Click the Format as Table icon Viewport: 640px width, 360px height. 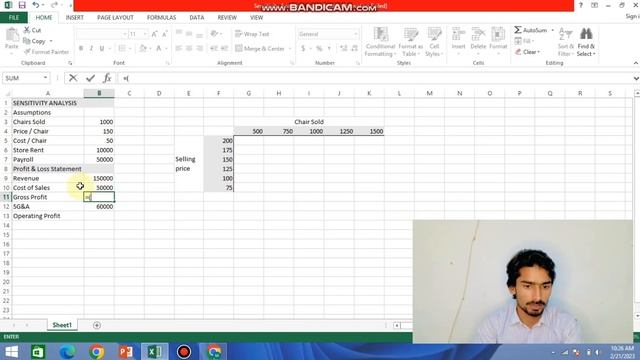click(411, 34)
